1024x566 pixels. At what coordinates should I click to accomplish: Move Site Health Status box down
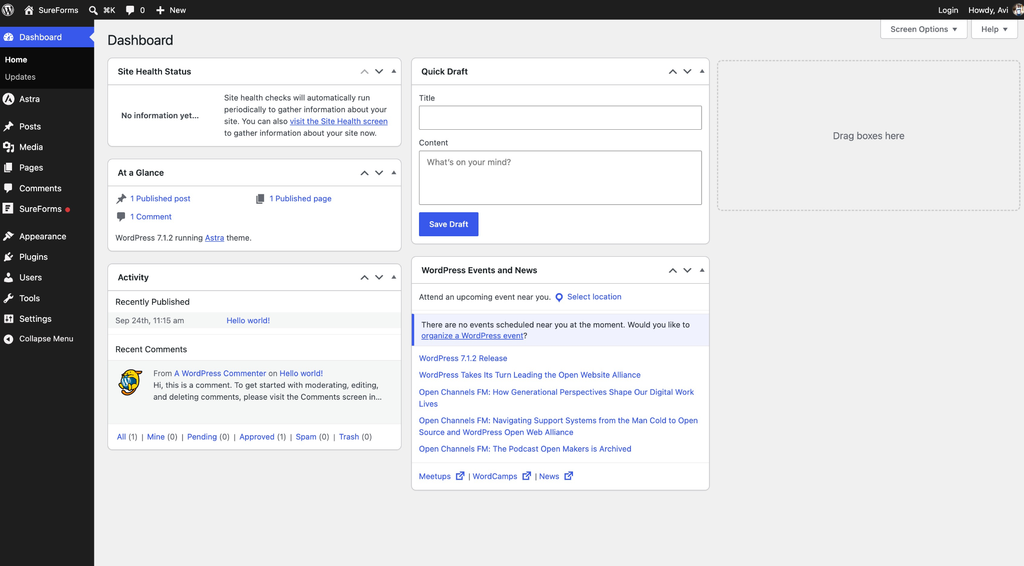tap(379, 72)
